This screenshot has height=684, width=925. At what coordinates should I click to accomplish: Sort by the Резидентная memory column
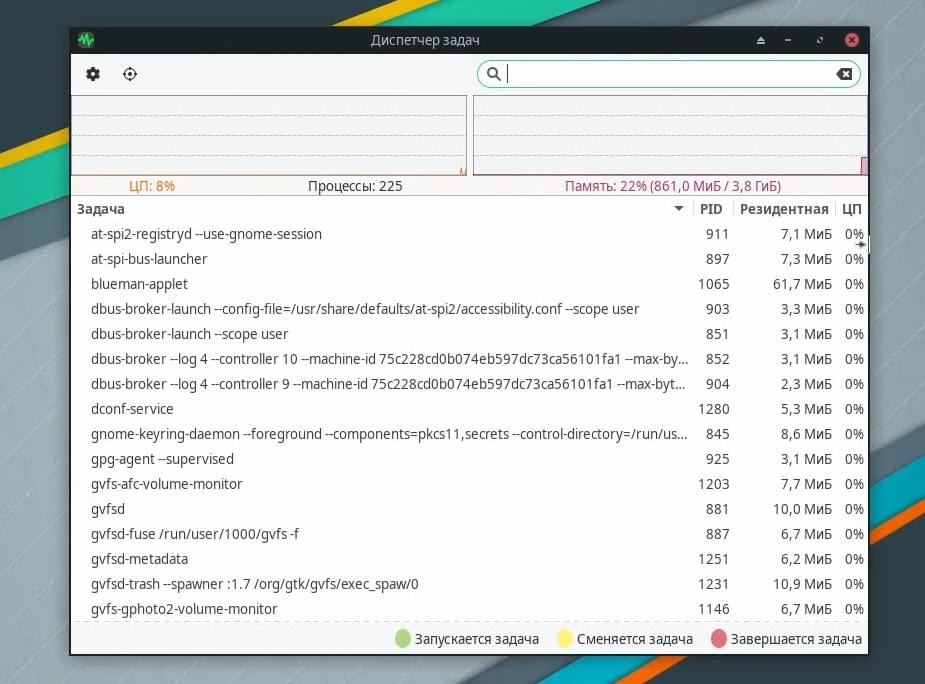784,209
